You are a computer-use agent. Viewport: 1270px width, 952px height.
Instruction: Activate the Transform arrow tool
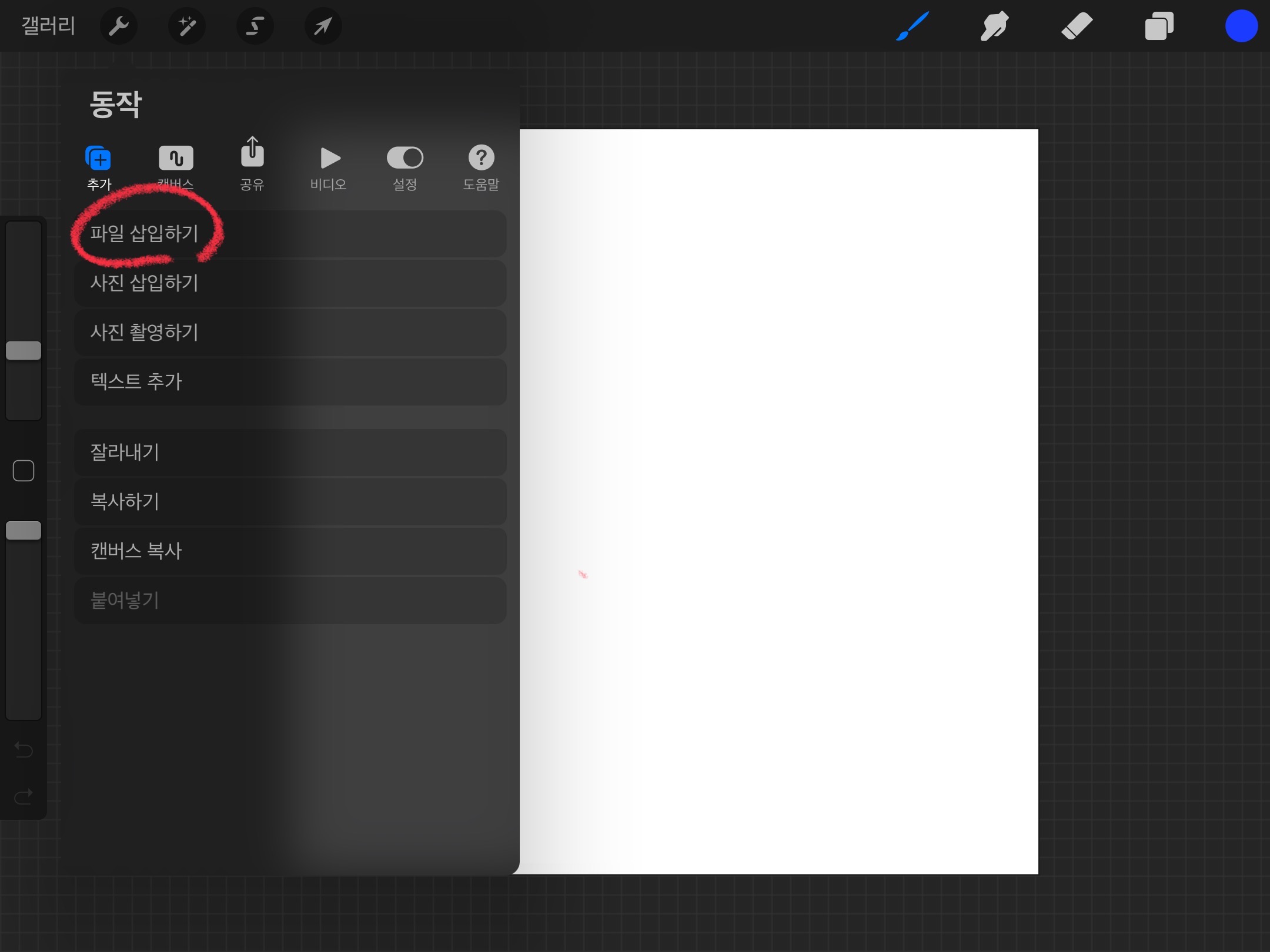[323, 26]
